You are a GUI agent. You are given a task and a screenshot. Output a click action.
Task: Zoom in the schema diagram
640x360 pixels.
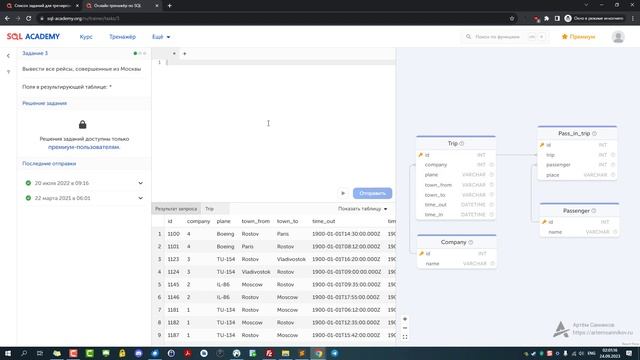[x=405, y=319]
